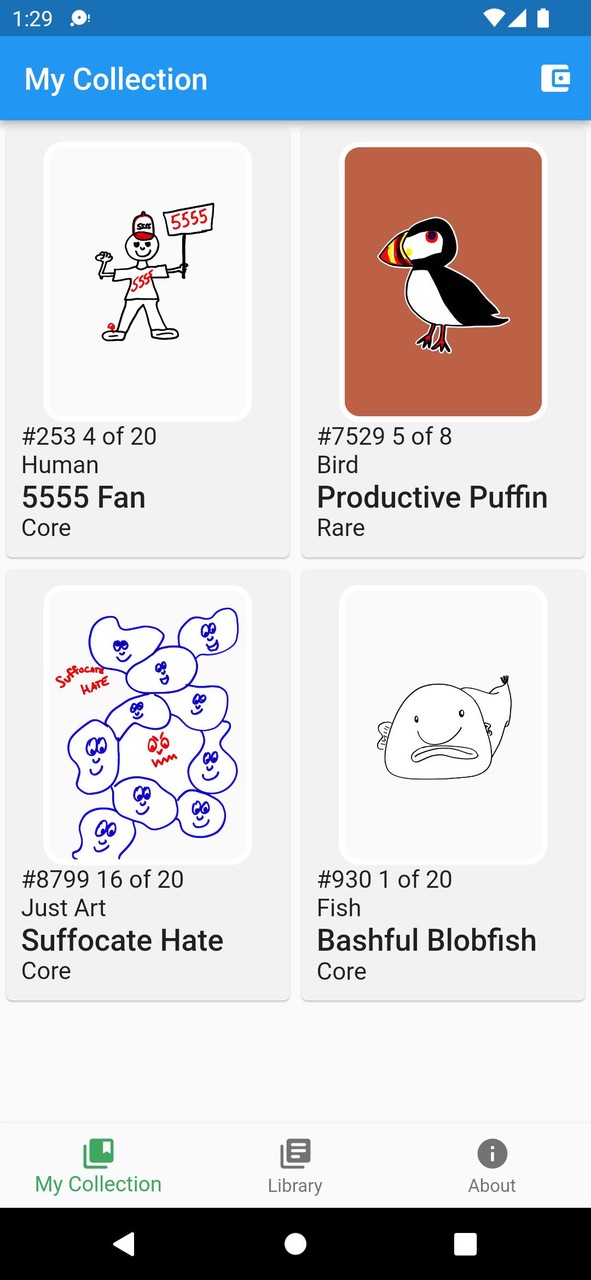Viewport: 591px width, 1280px height.
Task: Open recent apps with the square button
Action: click(x=465, y=1243)
